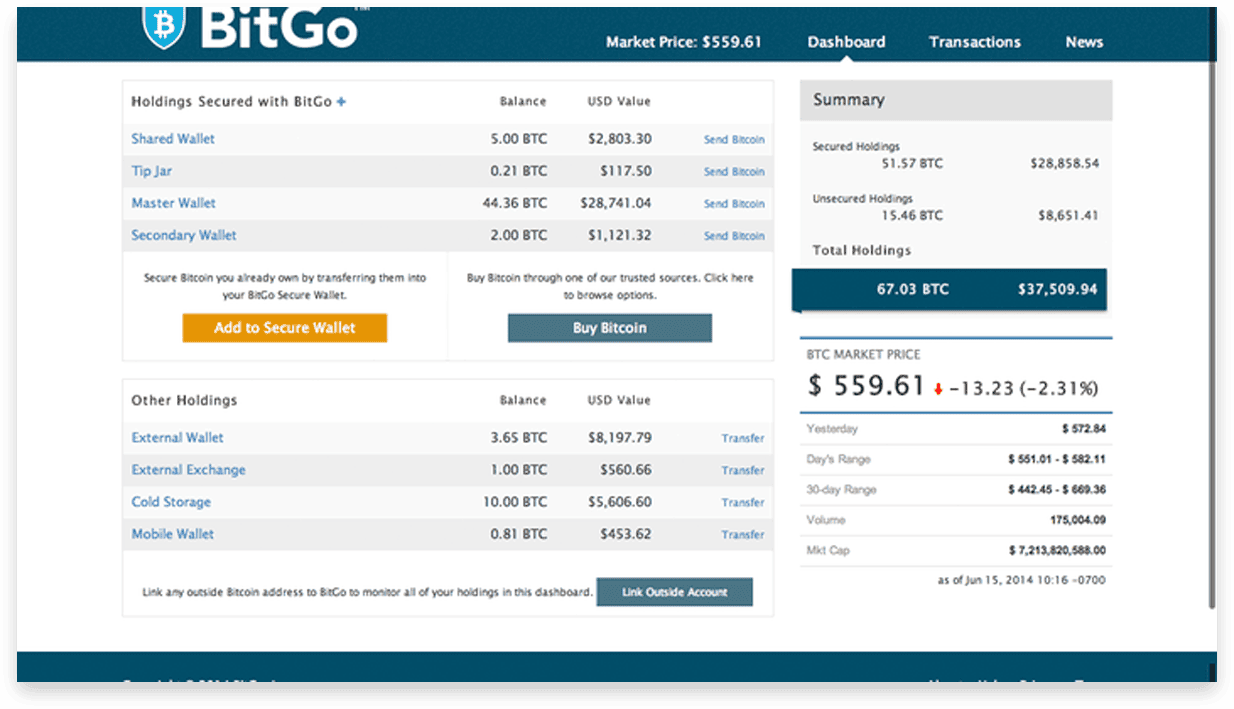Image resolution: width=1234 pixels, height=709 pixels.
Task: Click the Link Outside Account button
Action: [675, 592]
